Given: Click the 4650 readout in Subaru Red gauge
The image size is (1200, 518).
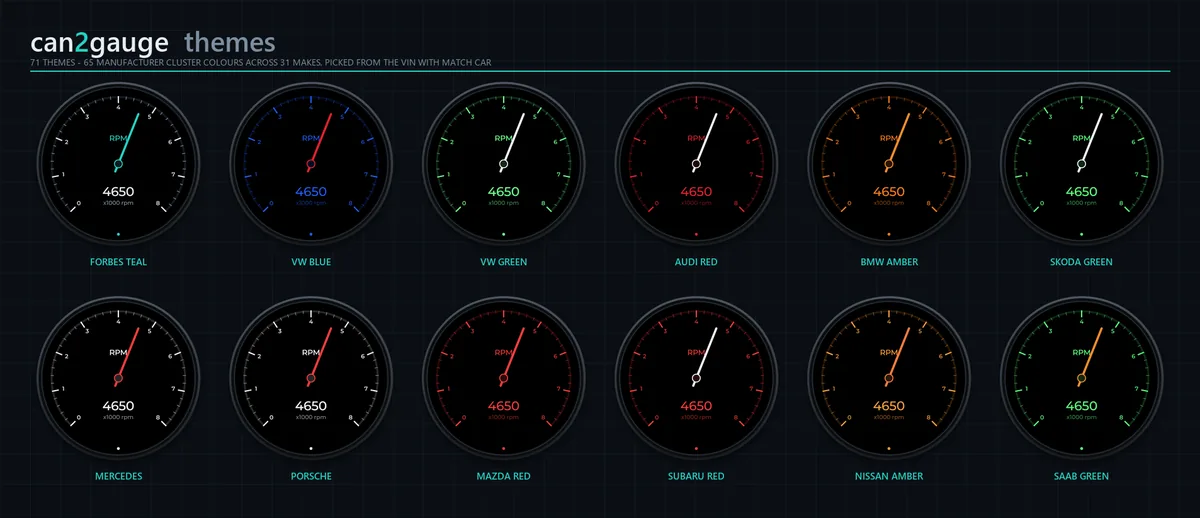Looking at the screenshot, I should tap(696, 406).
